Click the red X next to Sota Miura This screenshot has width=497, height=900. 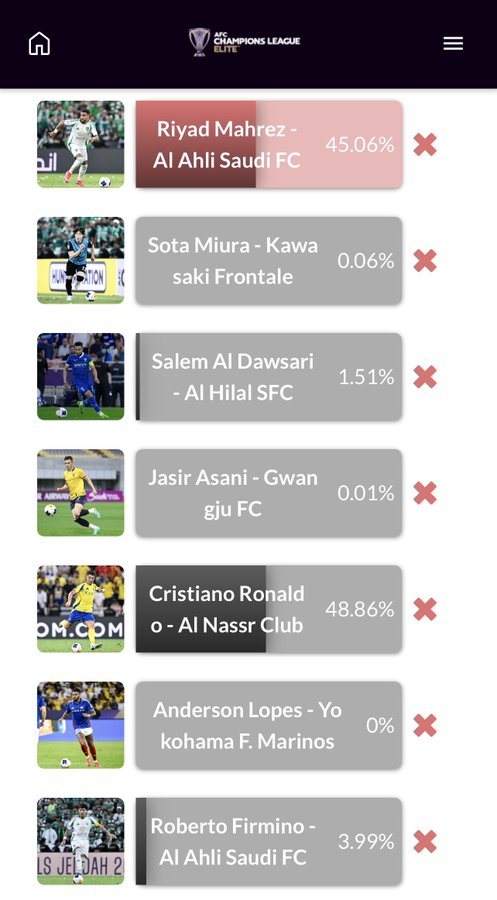pyautogui.click(x=425, y=261)
